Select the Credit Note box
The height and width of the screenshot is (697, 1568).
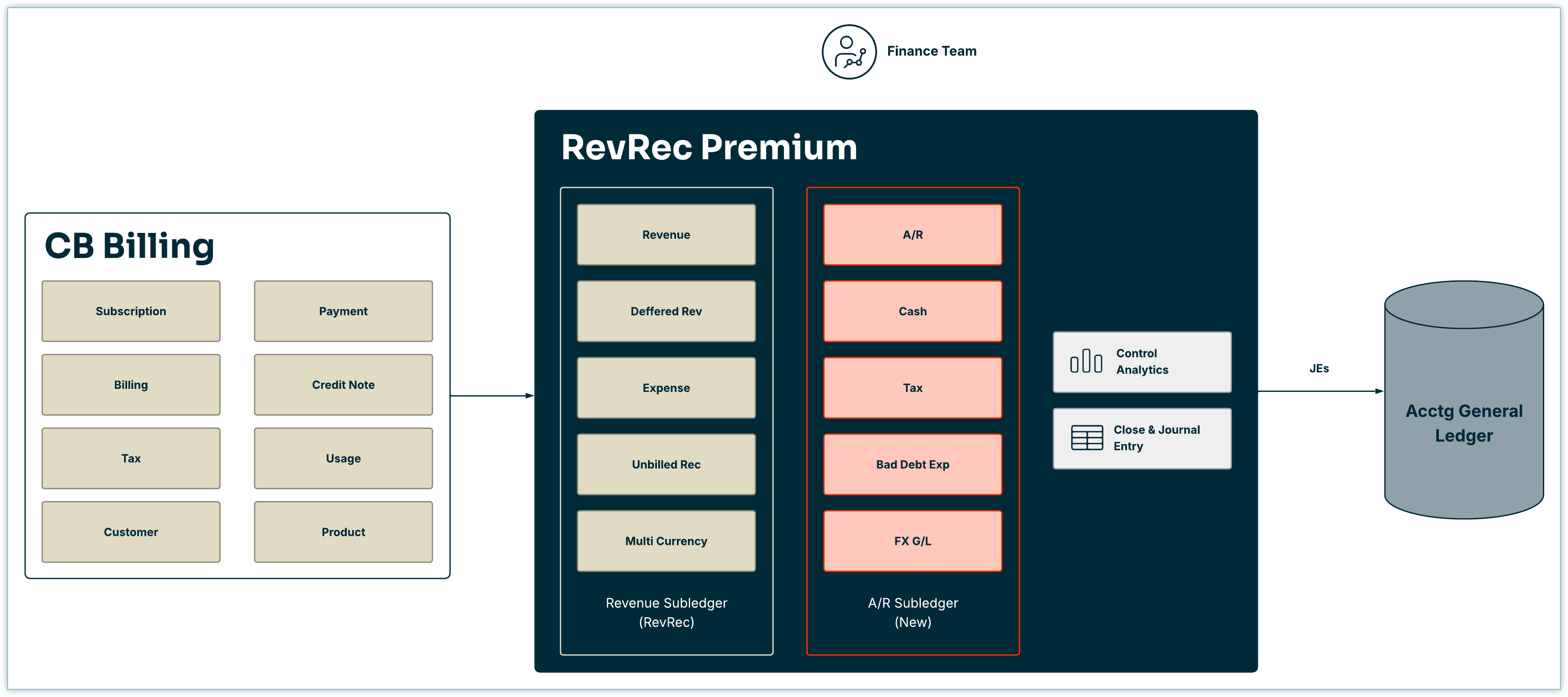pyautogui.click(x=343, y=385)
